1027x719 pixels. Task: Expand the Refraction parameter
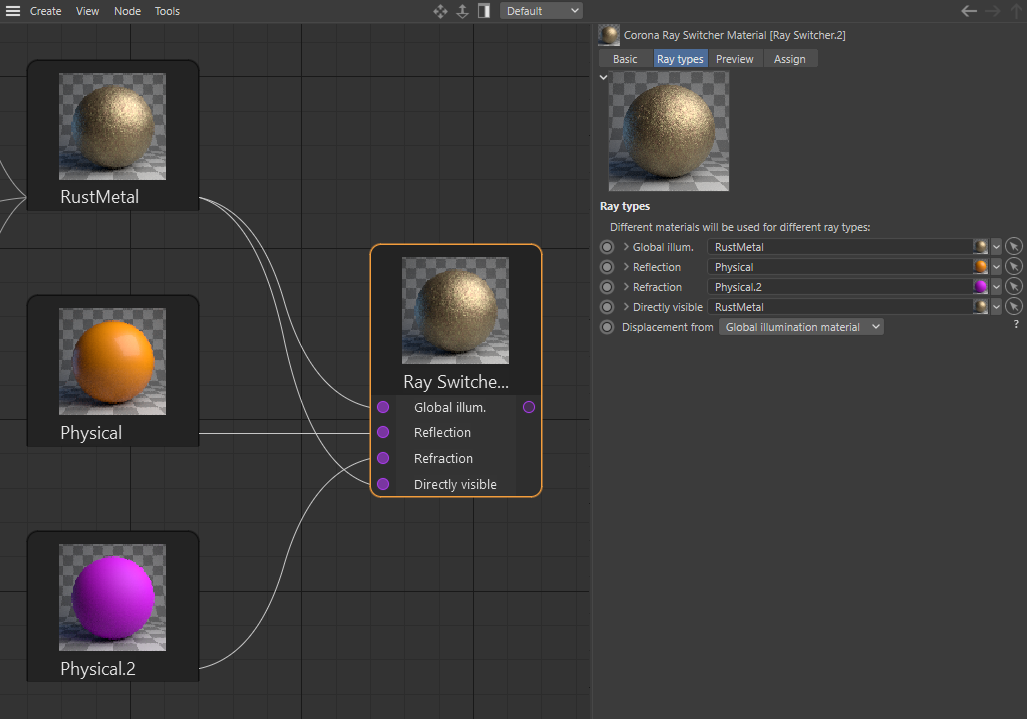coord(626,287)
